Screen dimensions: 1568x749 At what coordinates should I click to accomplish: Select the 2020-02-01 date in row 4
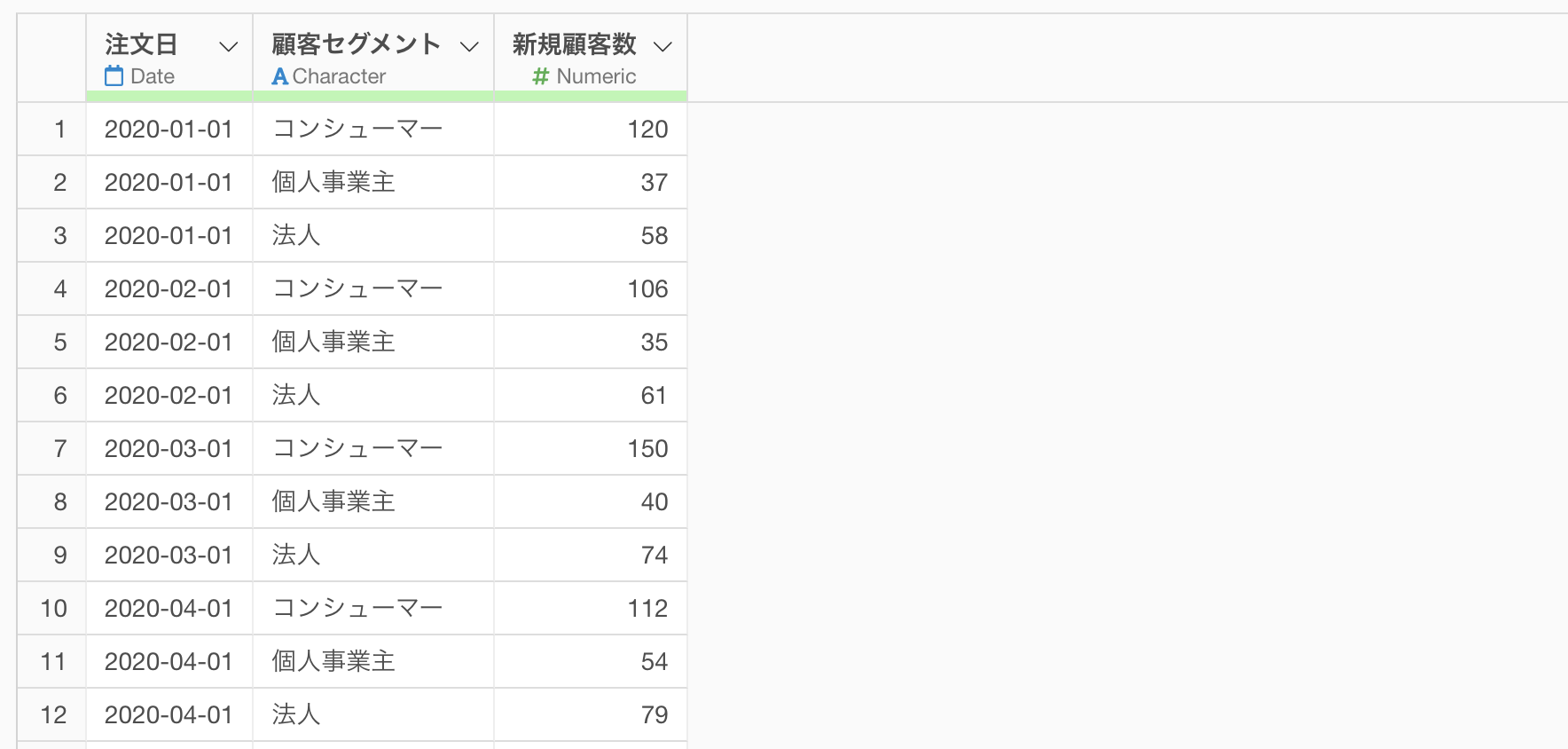[x=169, y=289]
